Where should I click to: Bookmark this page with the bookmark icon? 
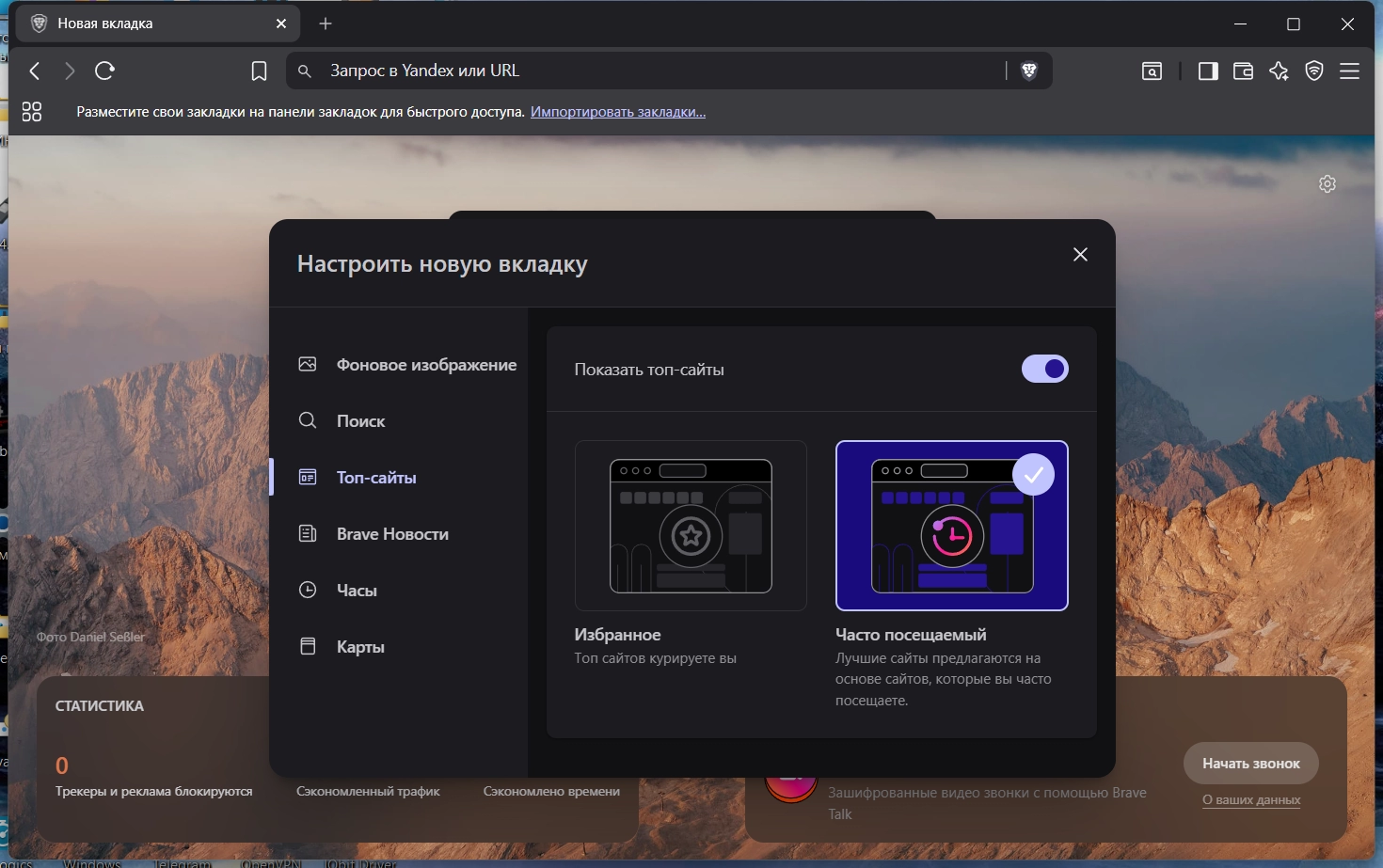pyautogui.click(x=259, y=71)
